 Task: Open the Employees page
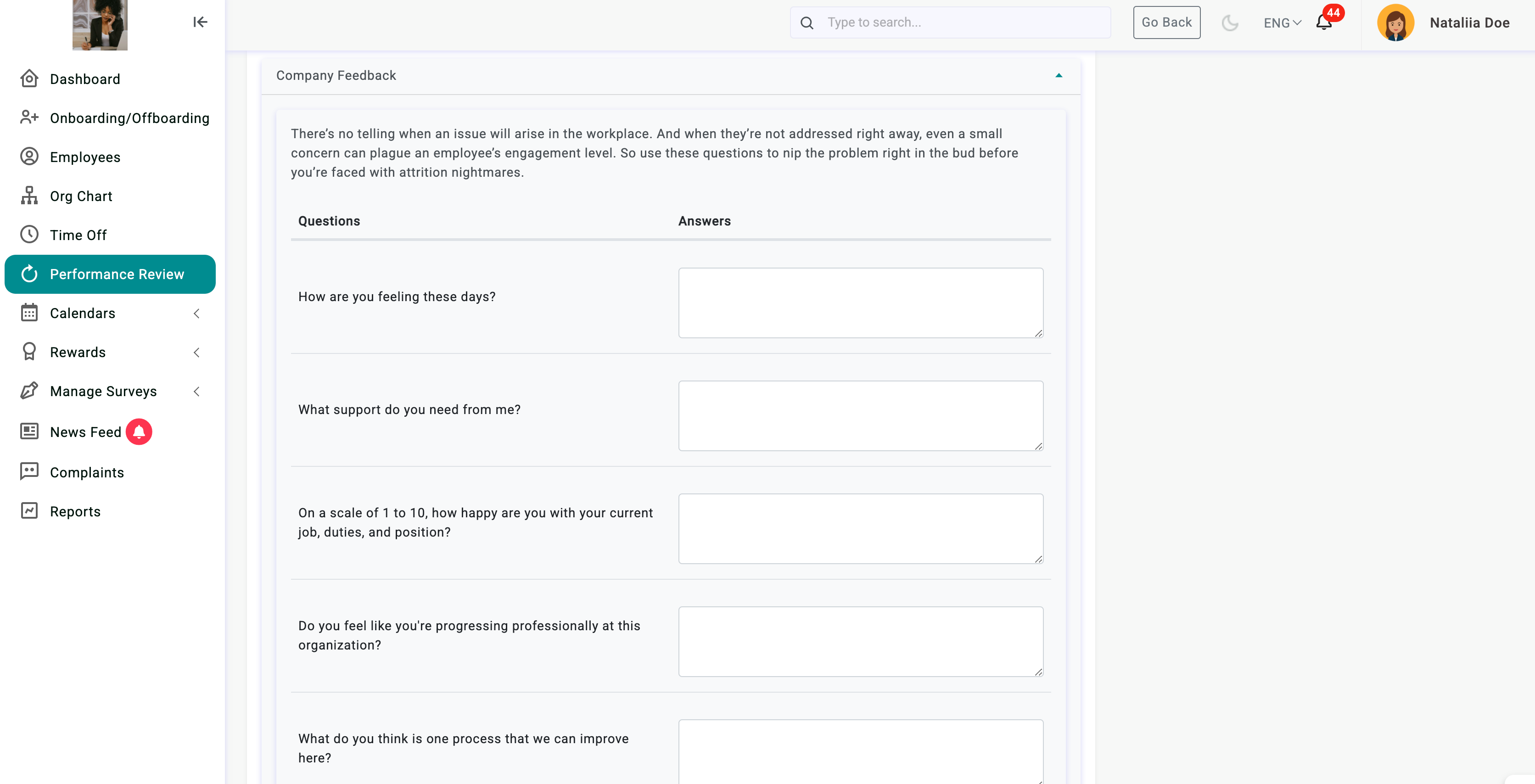tap(110, 157)
